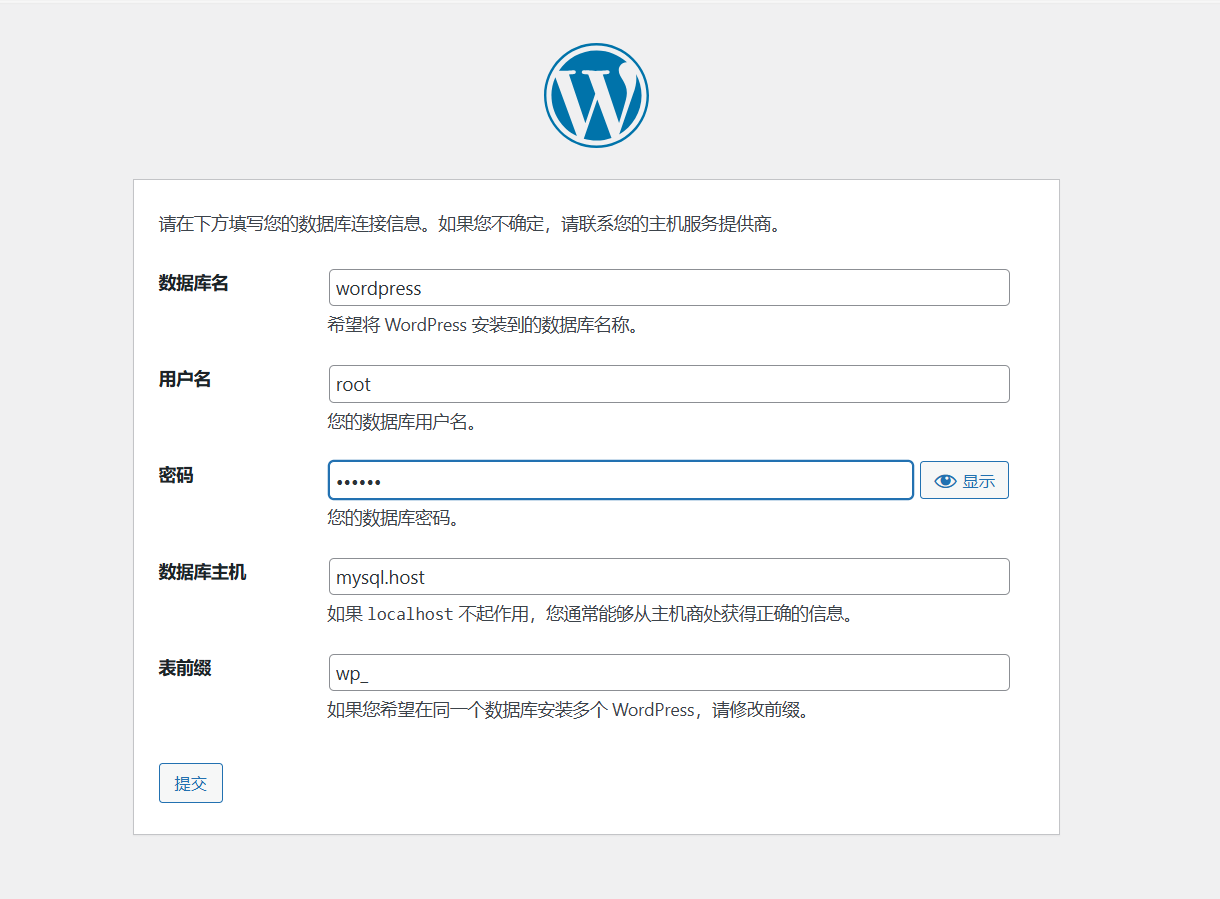Focus the 表前缀 field containing wp_

click(x=669, y=673)
